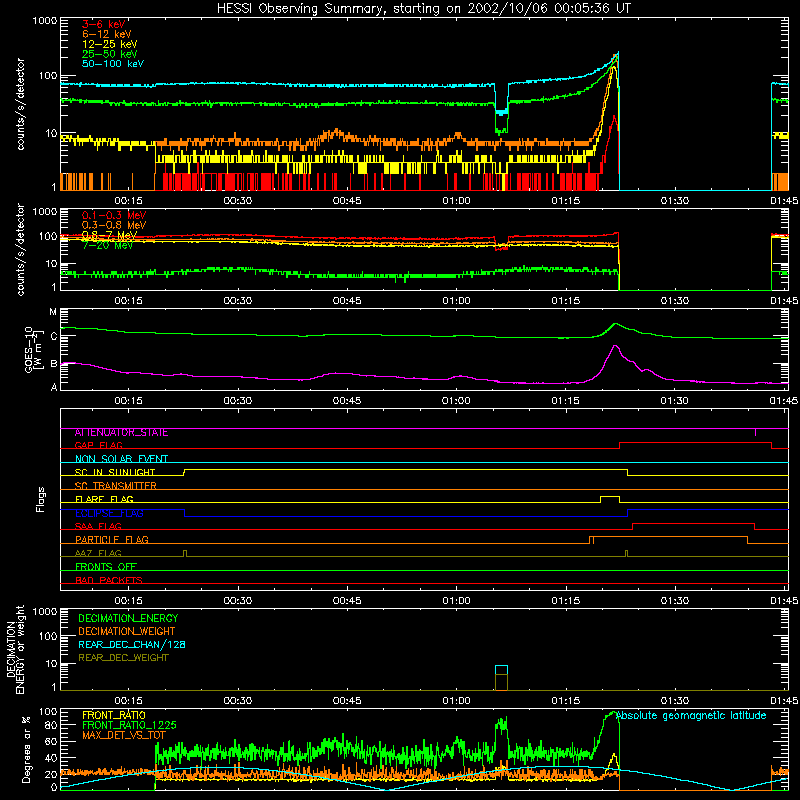Image resolution: width=800 pixels, height=800 pixels.
Task: Select the 0.1-0.3 MeV legend label
Action: [x=114, y=215]
